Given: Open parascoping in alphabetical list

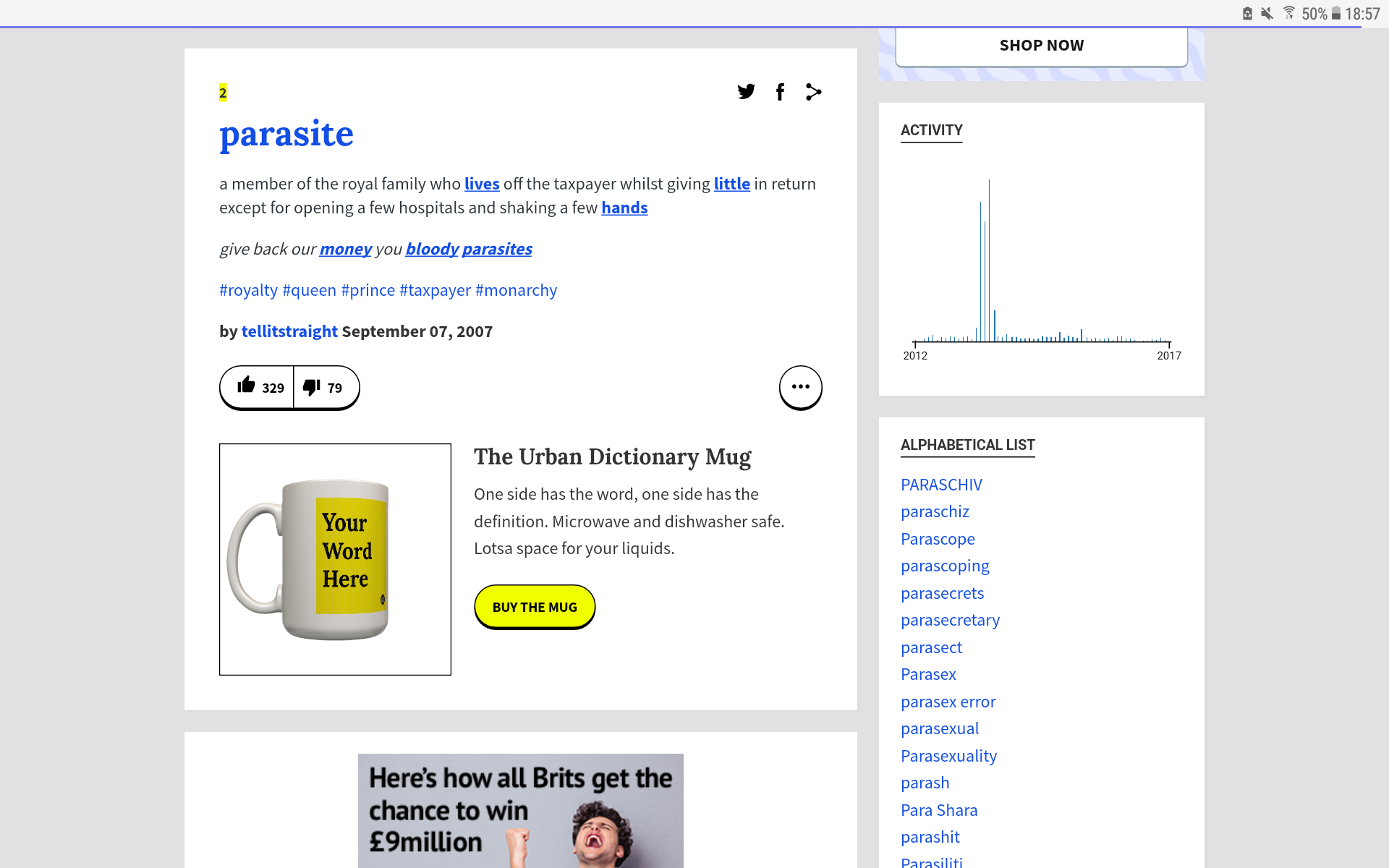Looking at the screenshot, I should pyautogui.click(x=945, y=566).
